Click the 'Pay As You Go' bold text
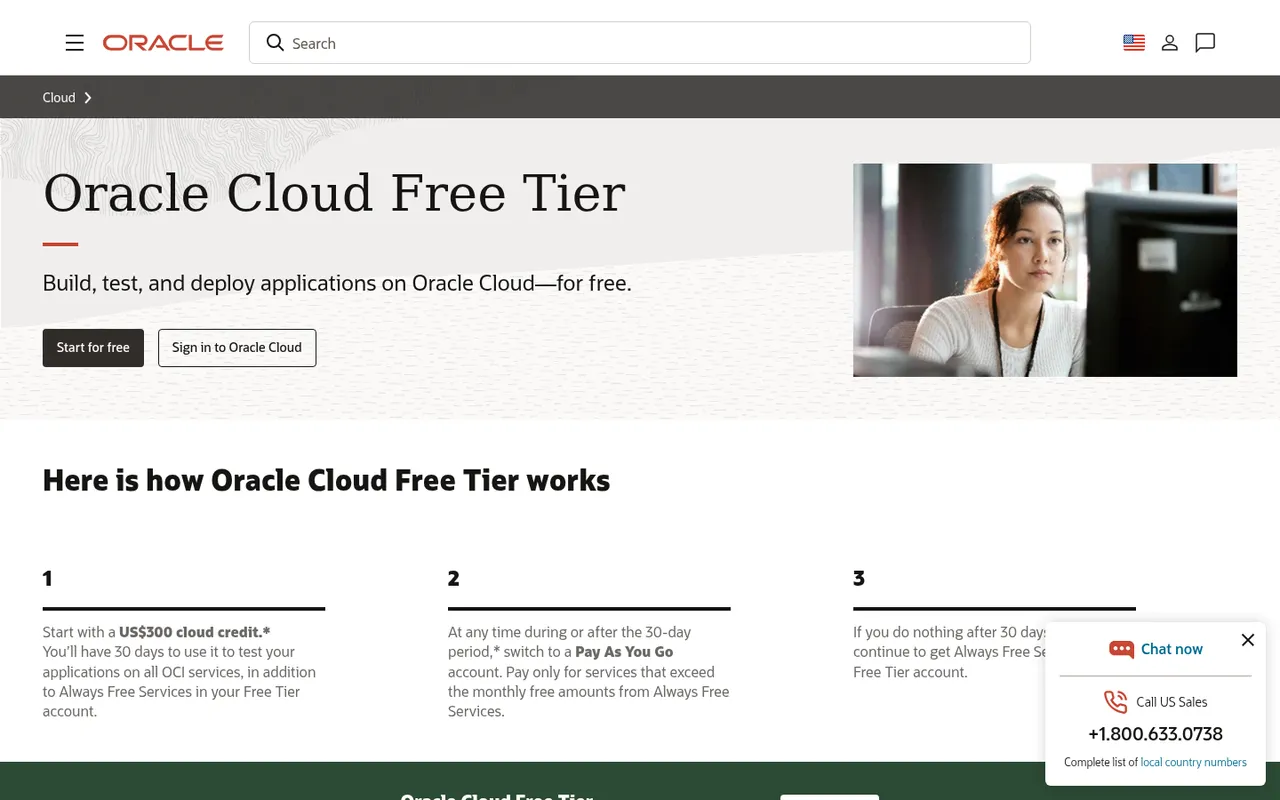The height and width of the screenshot is (800, 1280). coord(624,652)
